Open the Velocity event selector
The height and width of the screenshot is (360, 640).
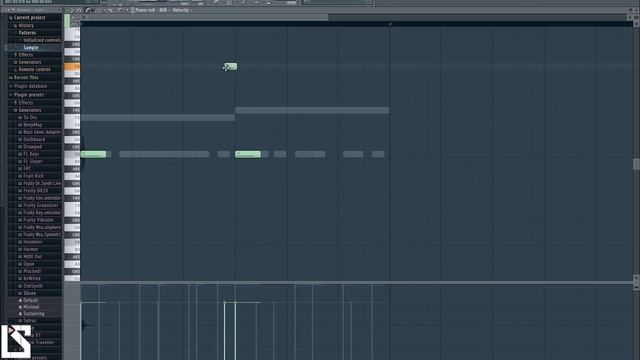(x=180, y=10)
